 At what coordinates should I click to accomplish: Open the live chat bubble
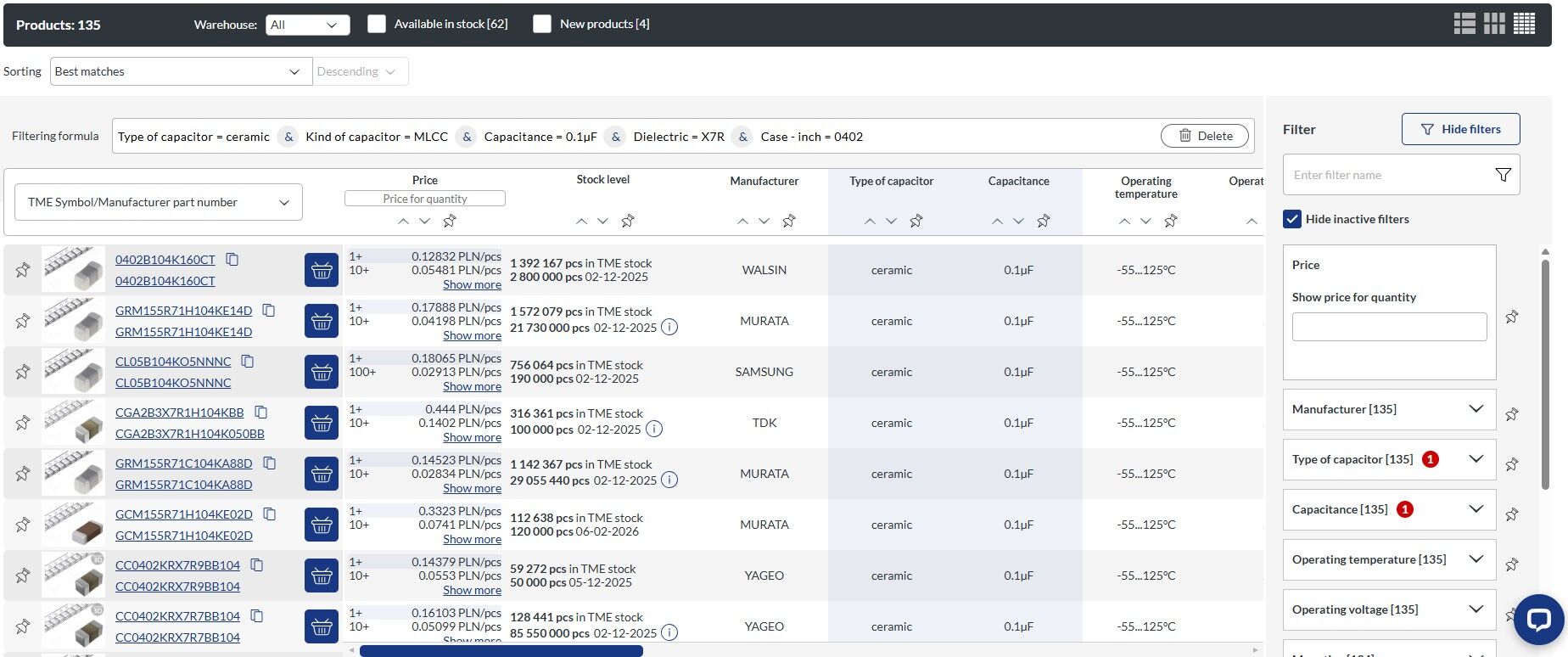tap(1538, 619)
